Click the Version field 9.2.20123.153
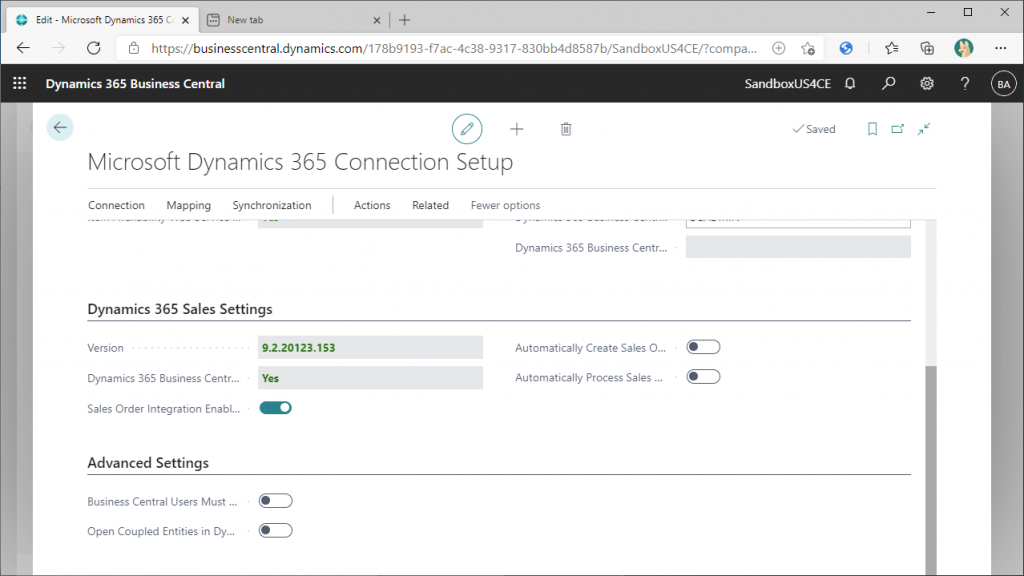This screenshot has height=576, width=1024. 370,347
